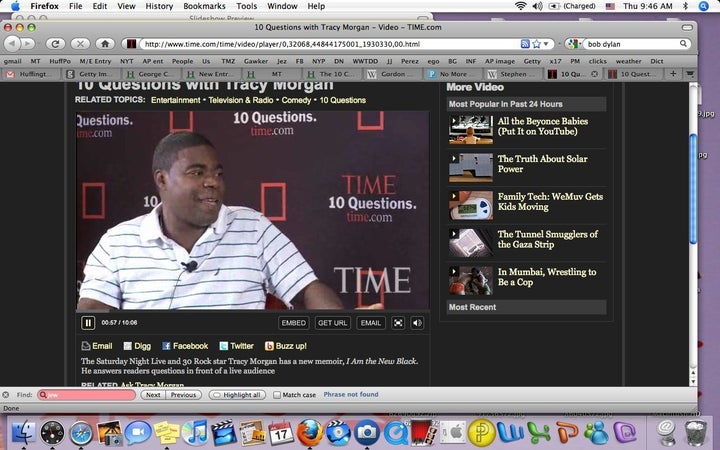This screenshot has height=450, width=720.
Task: Go to the browser home page
Action: pyautogui.click(x=105, y=44)
